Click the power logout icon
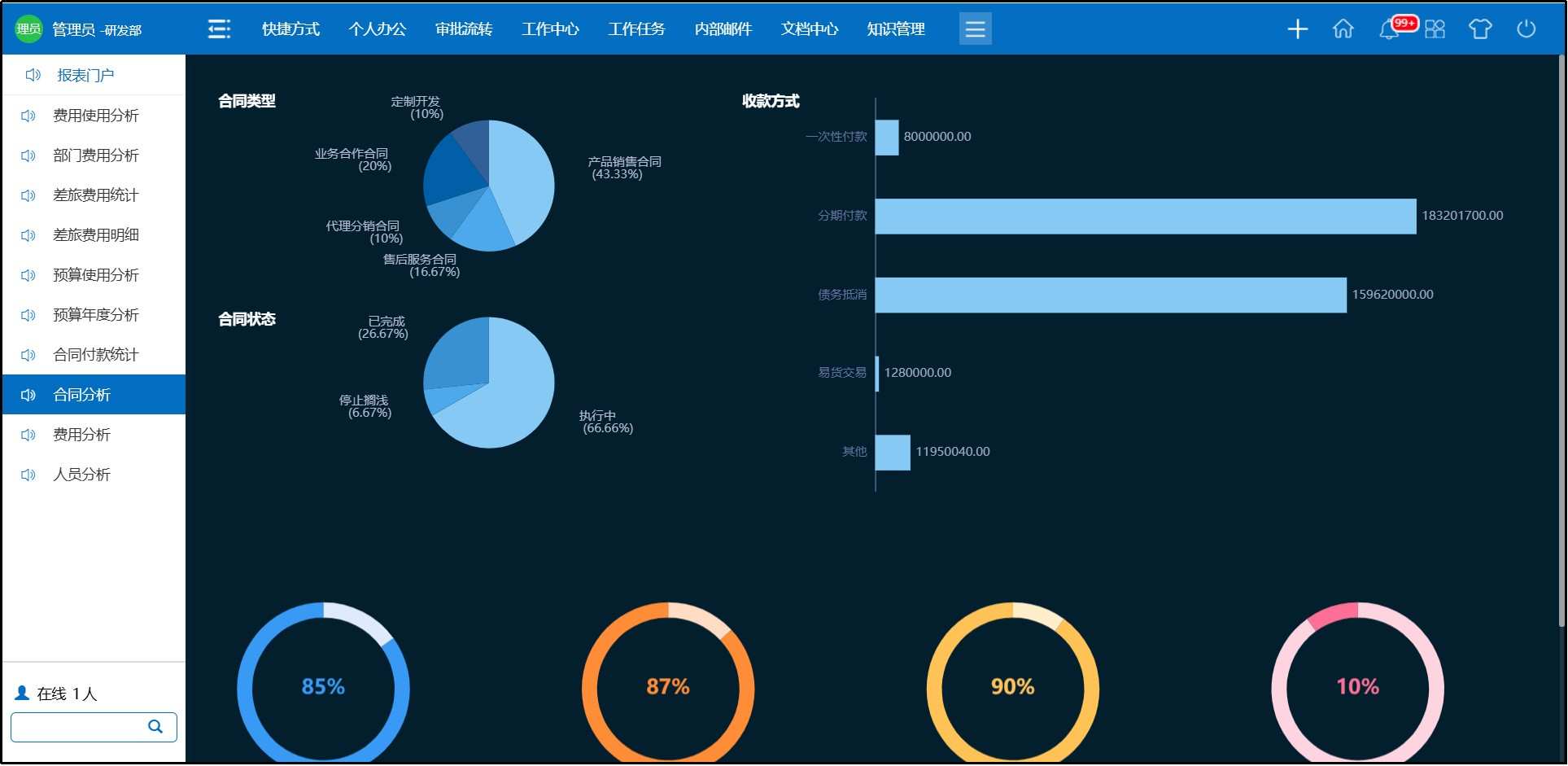Image resolution: width=1568 pixels, height=766 pixels. coord(1526,29)
